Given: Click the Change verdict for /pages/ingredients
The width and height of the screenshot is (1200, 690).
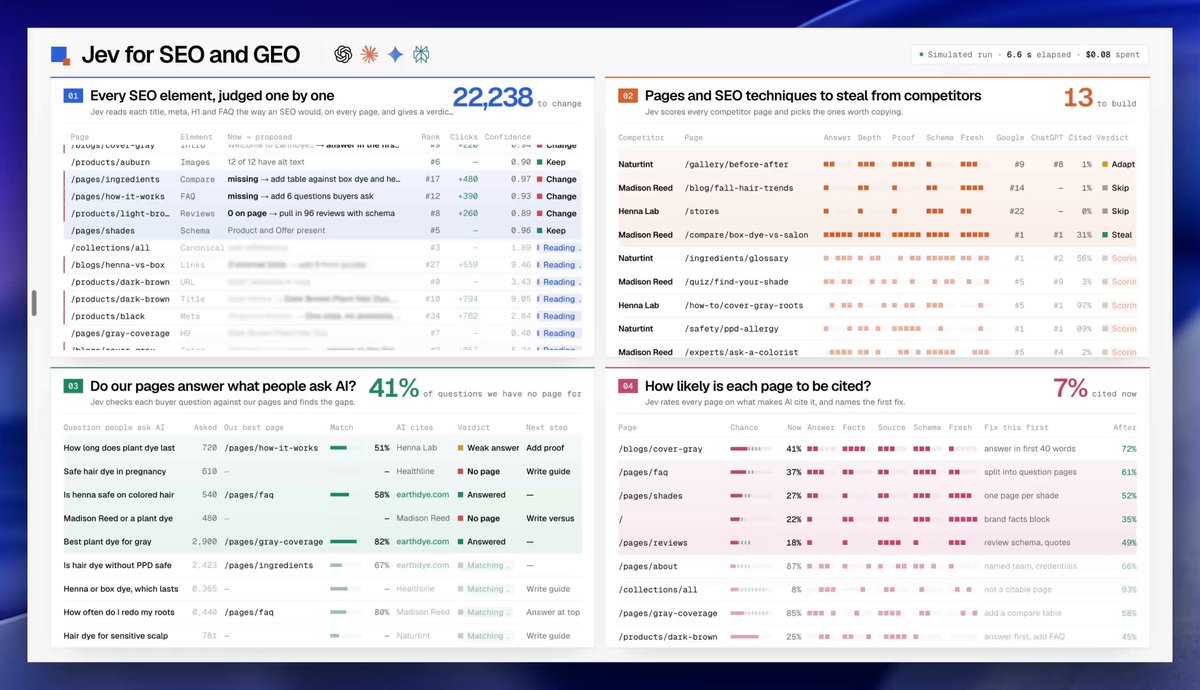Looking at the screenshot, I should click(x=557, y=180).
